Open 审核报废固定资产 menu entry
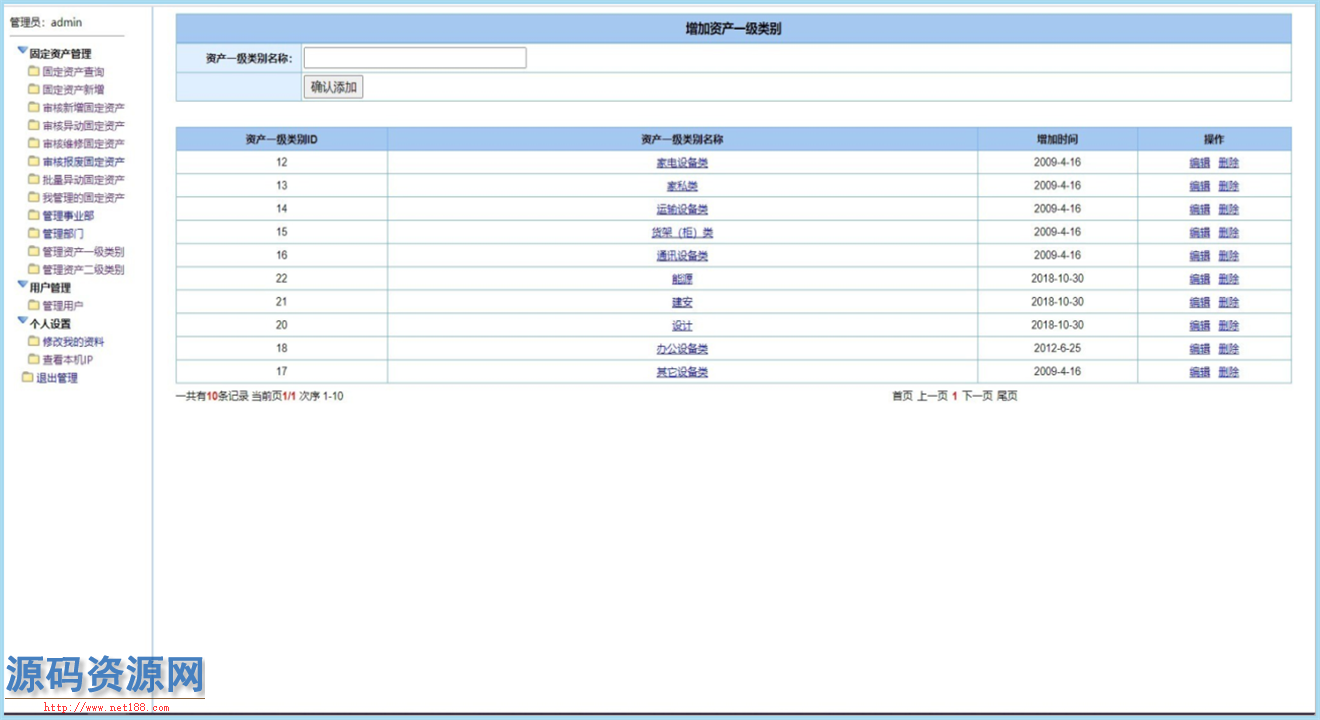The height and width of the screenshot is (720, 1320). coord(84,162)
